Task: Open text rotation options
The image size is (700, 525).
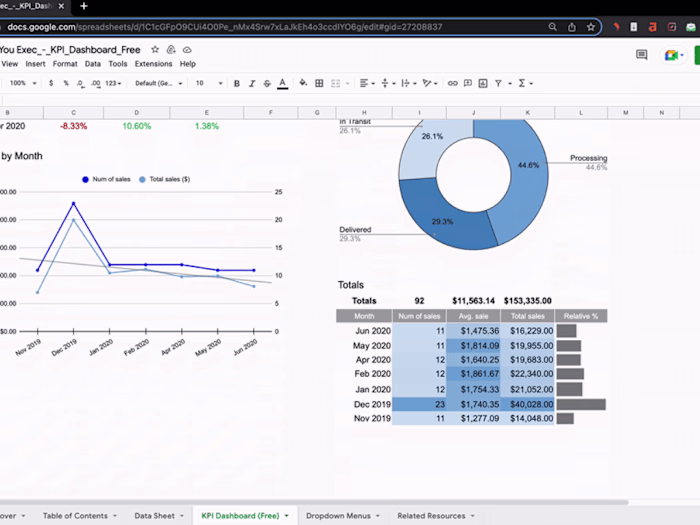Action: pyautogui.click(x=429, y=83)
